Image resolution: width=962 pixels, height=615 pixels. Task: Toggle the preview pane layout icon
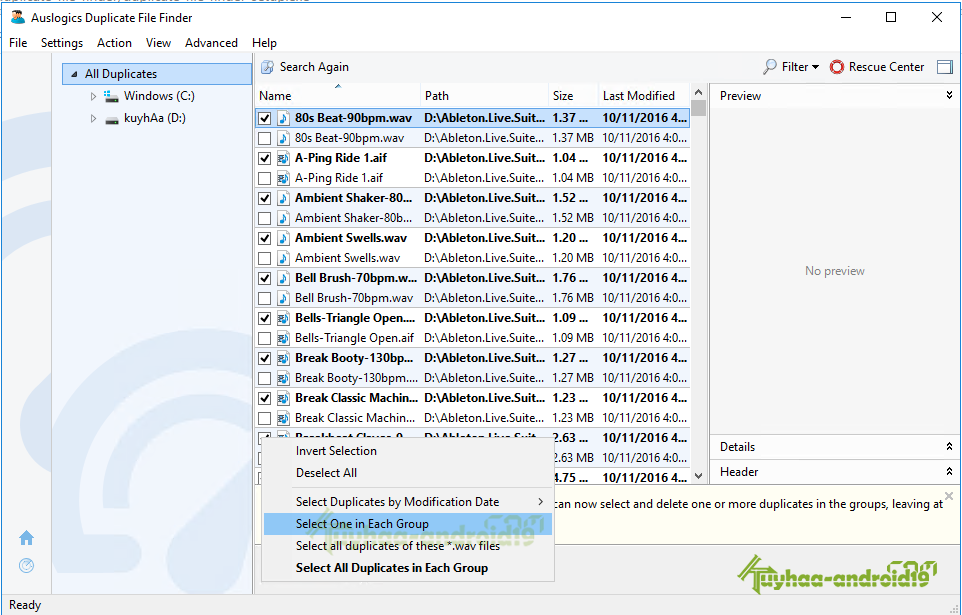[945, 67]
